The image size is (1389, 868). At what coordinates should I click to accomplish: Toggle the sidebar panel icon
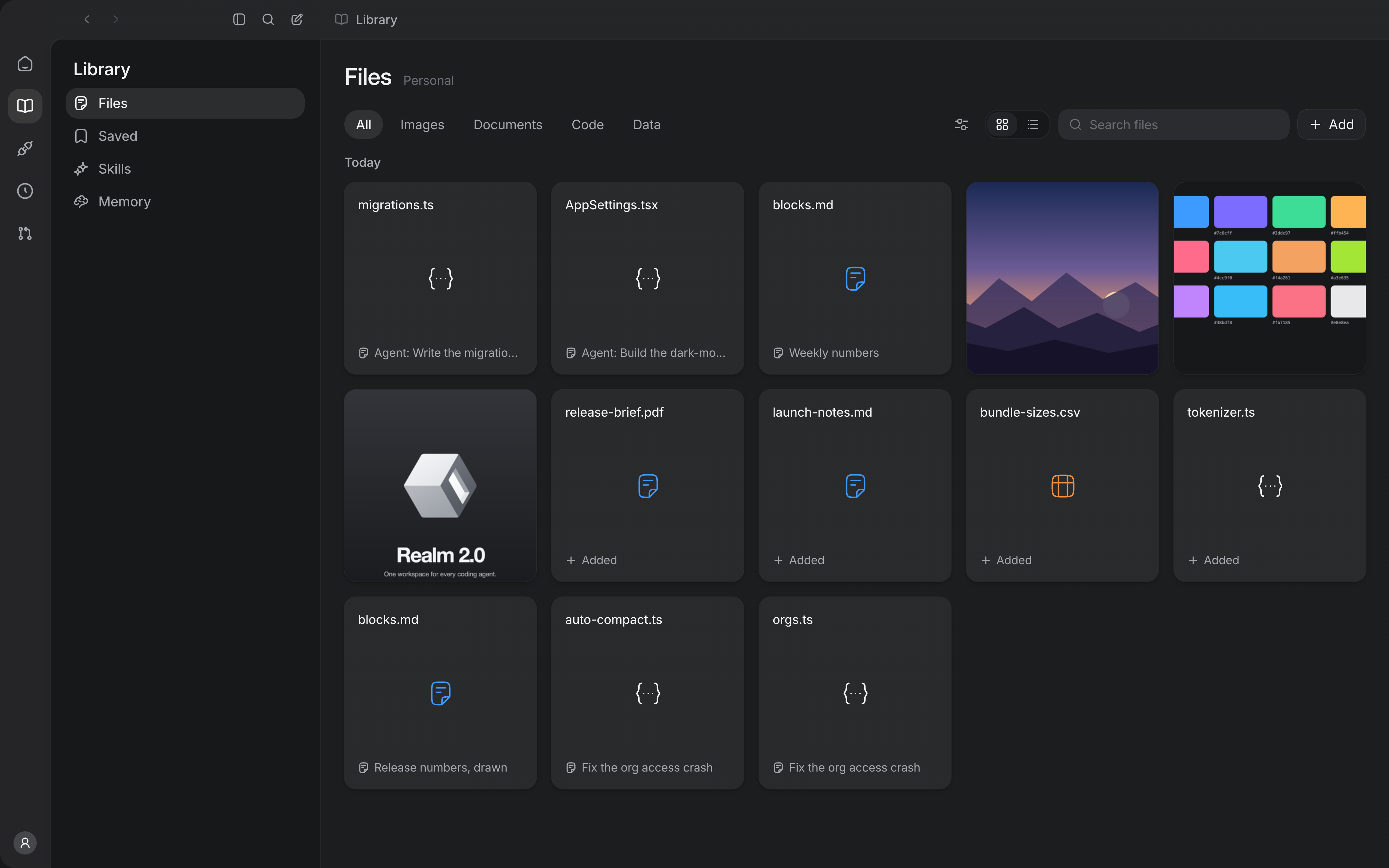[x=239, y=20]
